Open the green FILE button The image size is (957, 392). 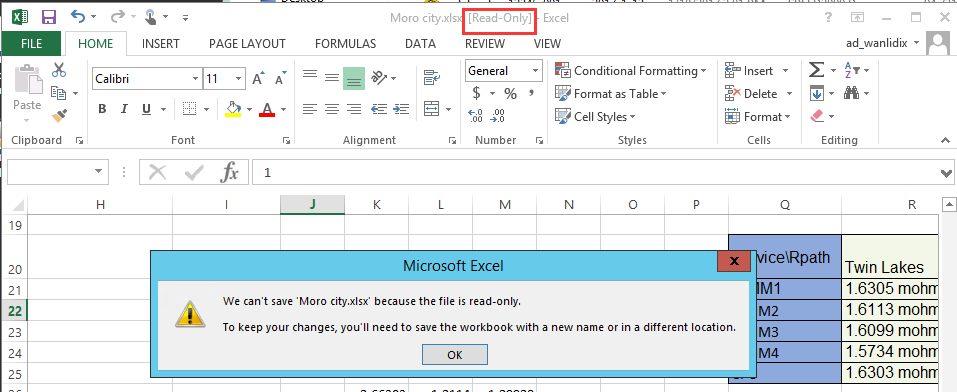click(31, 43)
